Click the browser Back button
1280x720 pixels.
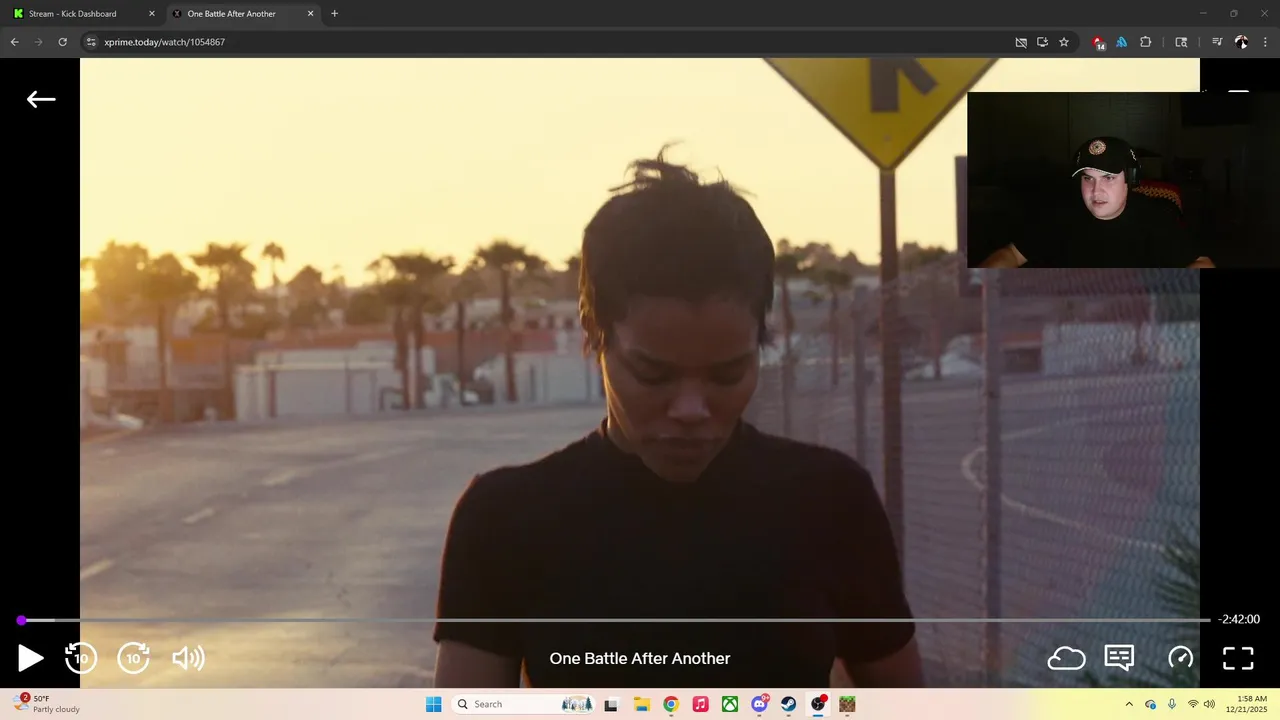click(x=15, y=42)
